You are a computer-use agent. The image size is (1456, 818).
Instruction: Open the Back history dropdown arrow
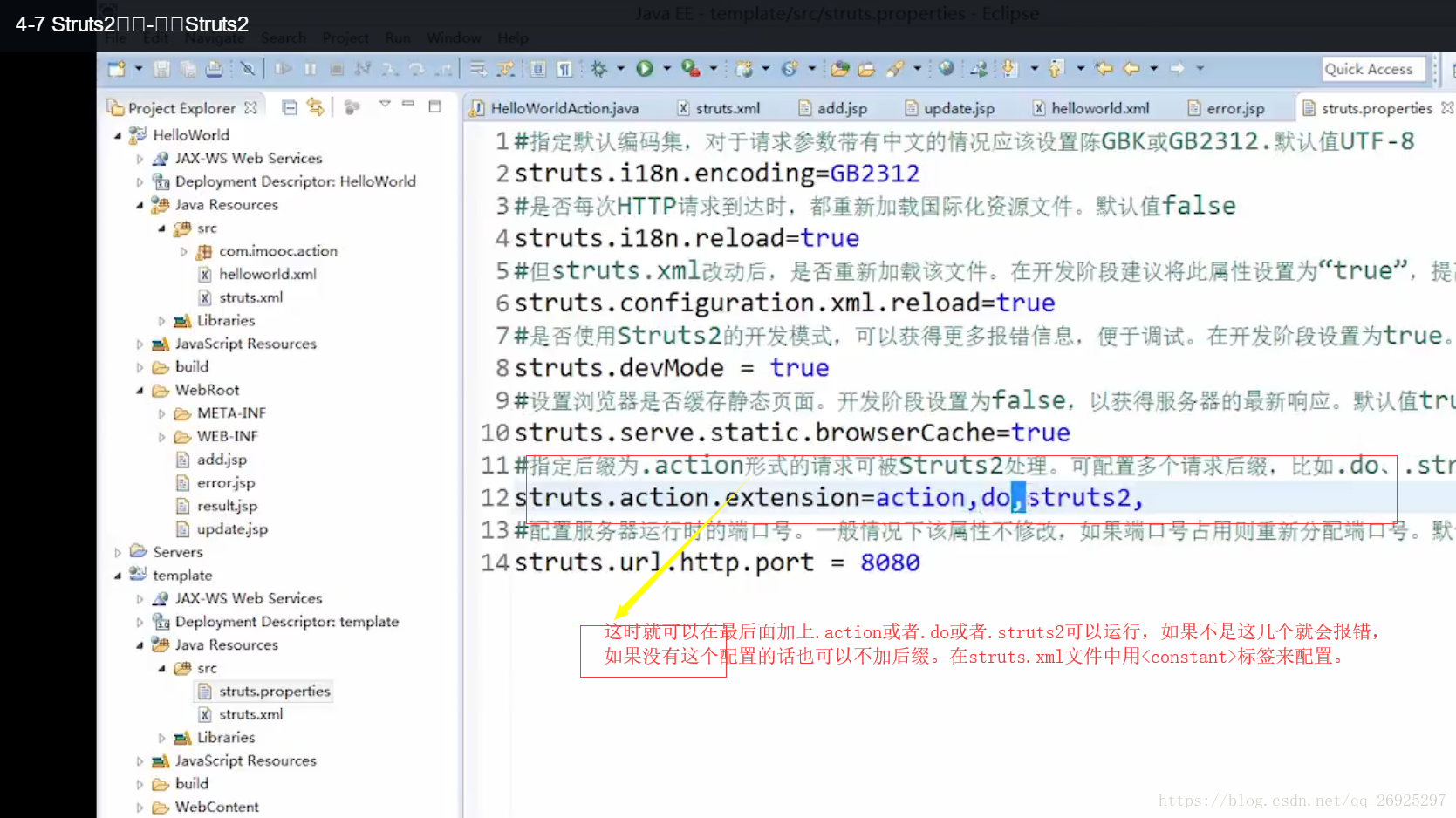(x=1154, y=68)
